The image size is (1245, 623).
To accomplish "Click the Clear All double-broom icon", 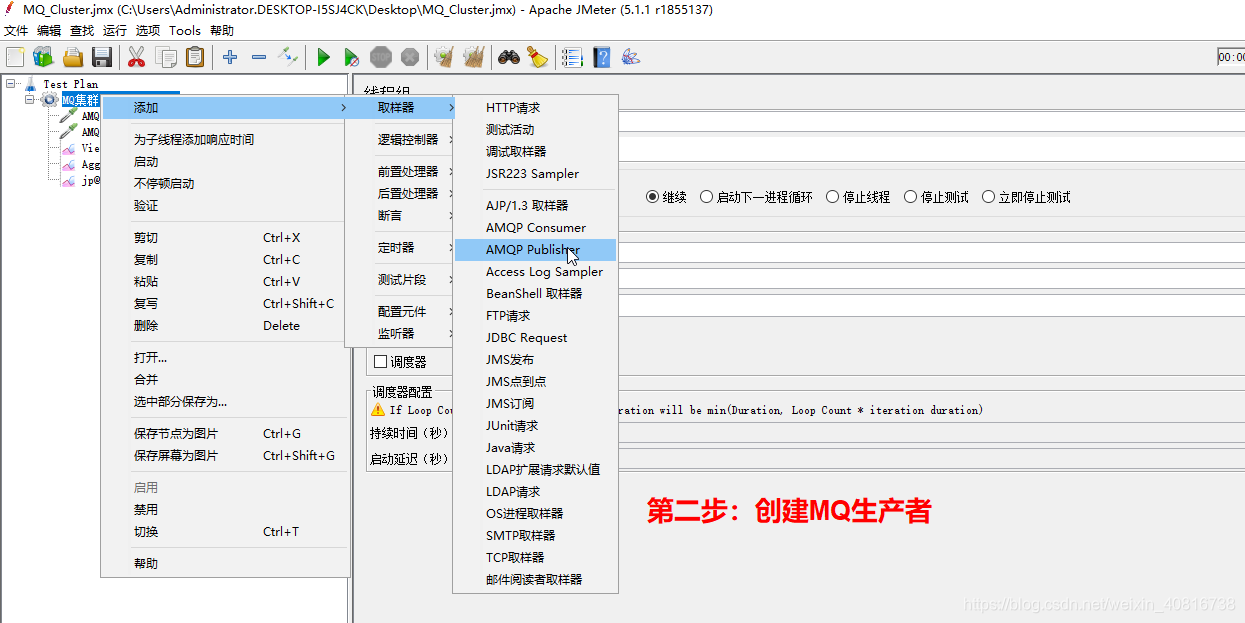I will coord(473,57).
